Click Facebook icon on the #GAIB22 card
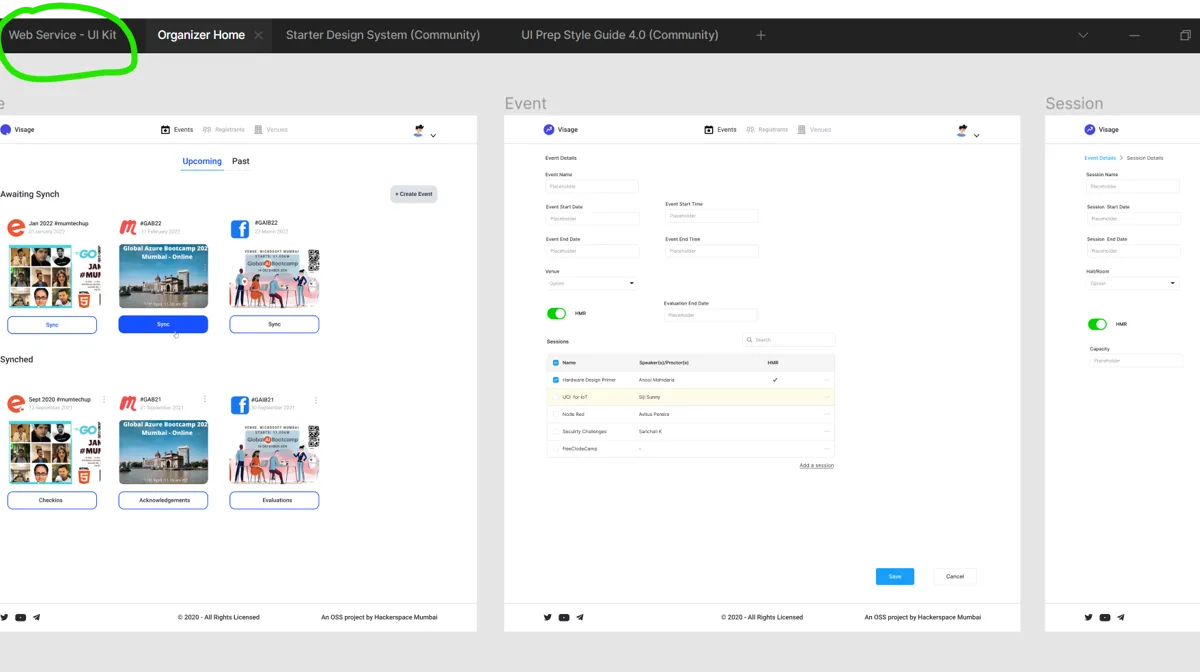Image resolution: width=1200 pixels, height=672 pixels. pyautogui.click(x=240, y=229)
